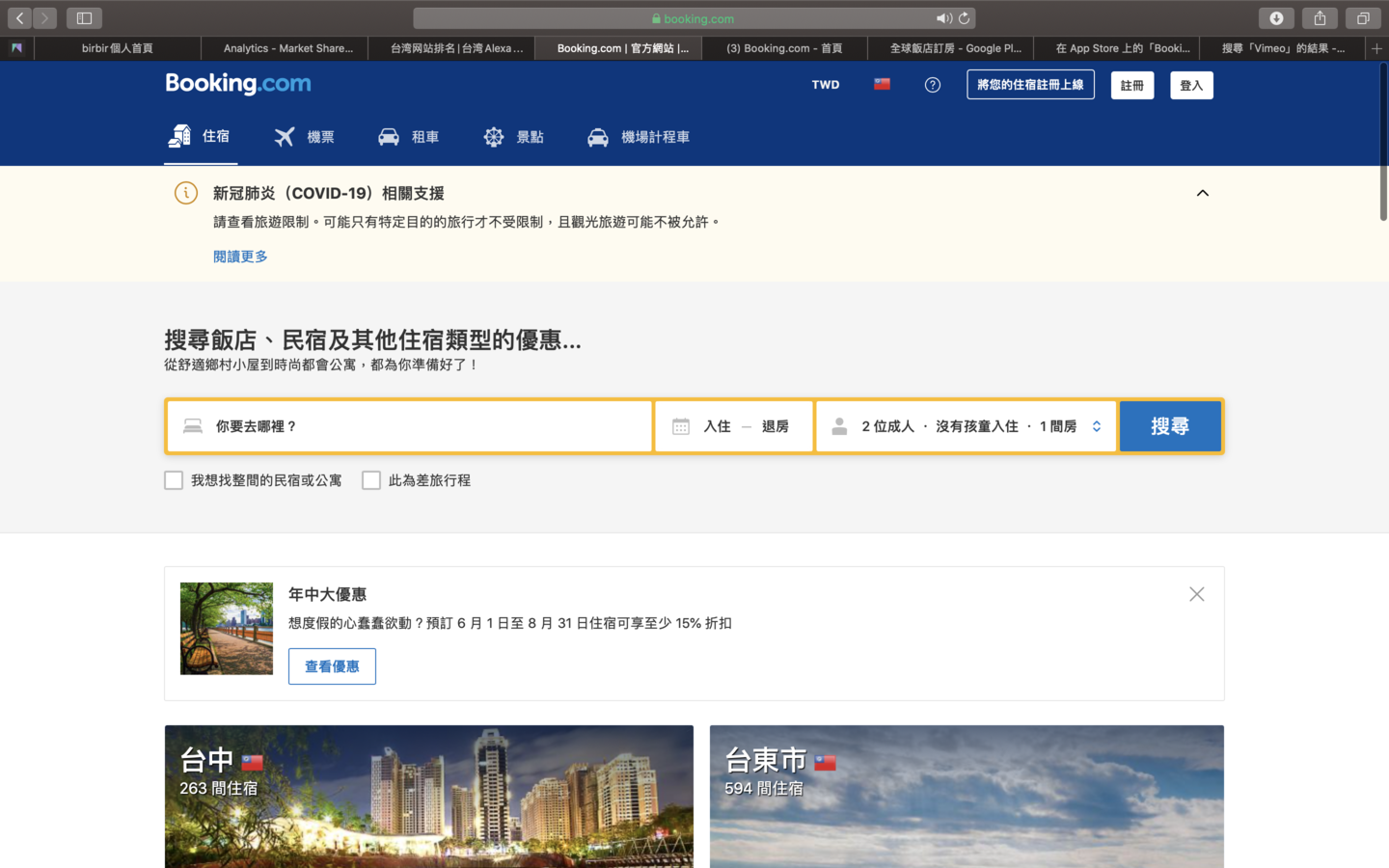Click the booking.com address bar
The height and width of the screenshot is (868, 1389).
pyautogui.click(x=694, y=18)
